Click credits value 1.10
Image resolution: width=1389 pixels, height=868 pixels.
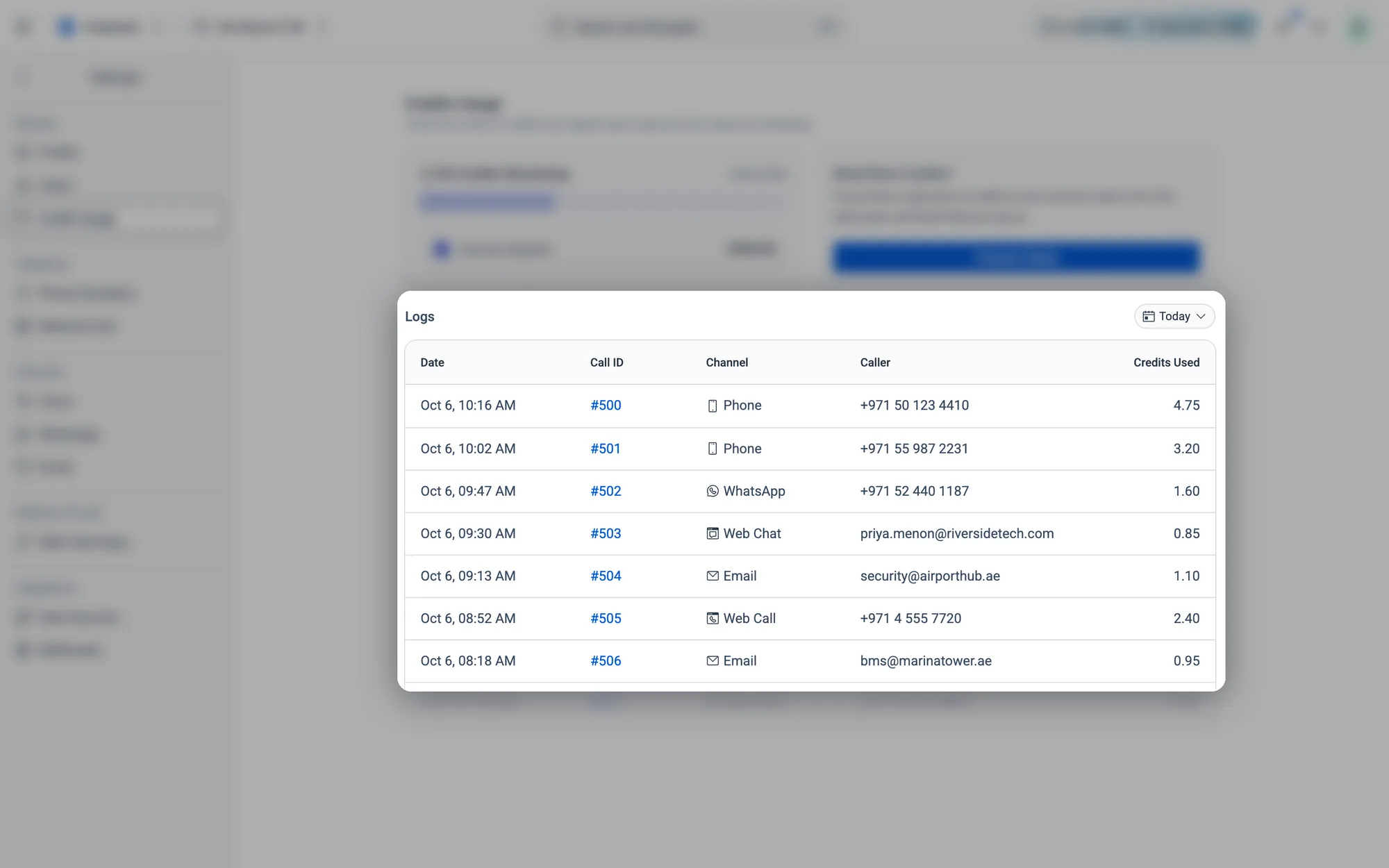click(x=1186, y=576)
